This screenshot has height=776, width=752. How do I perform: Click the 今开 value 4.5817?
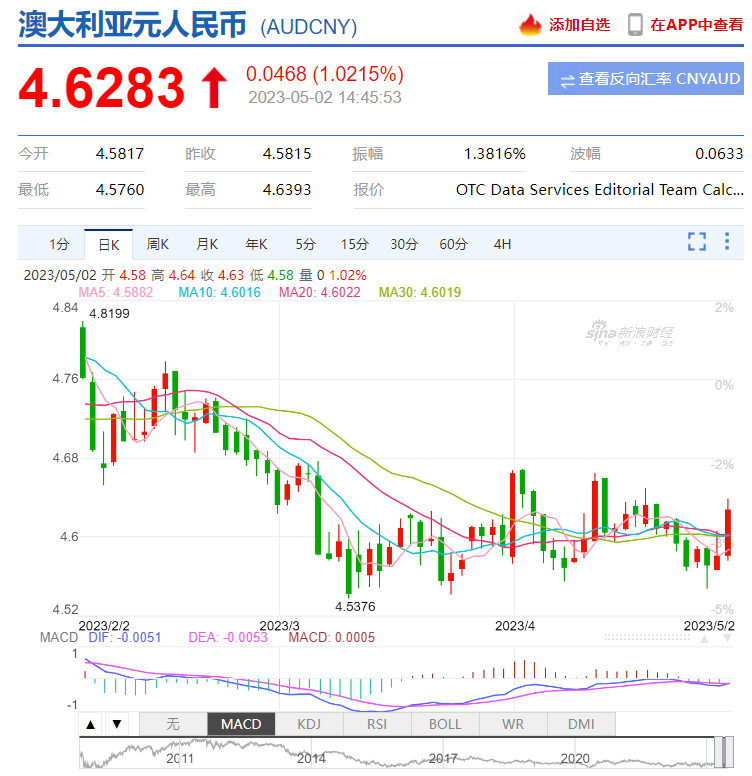pos(120,154)
